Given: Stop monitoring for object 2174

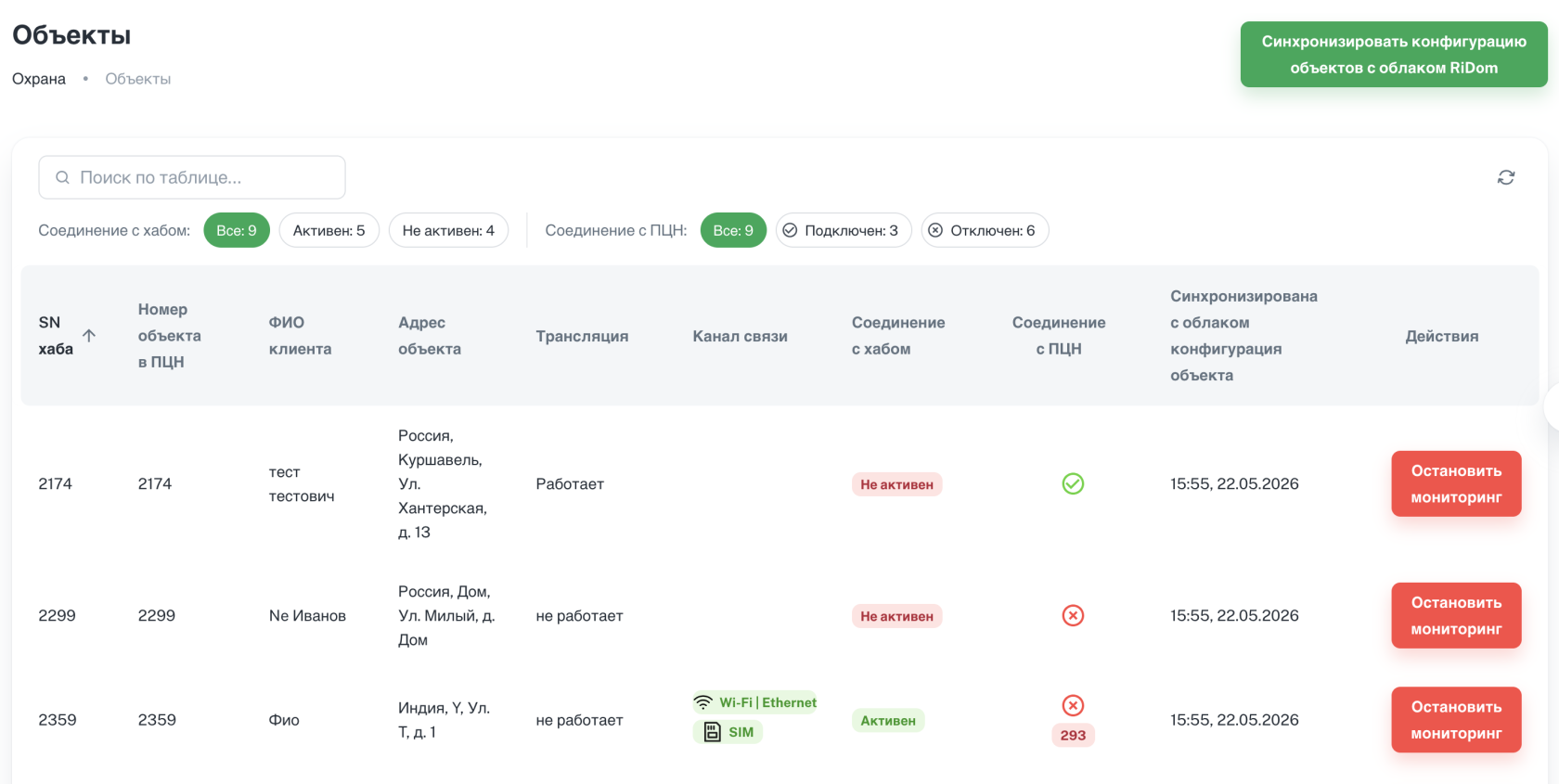Looking at the screenshot, I should 1456,483.
